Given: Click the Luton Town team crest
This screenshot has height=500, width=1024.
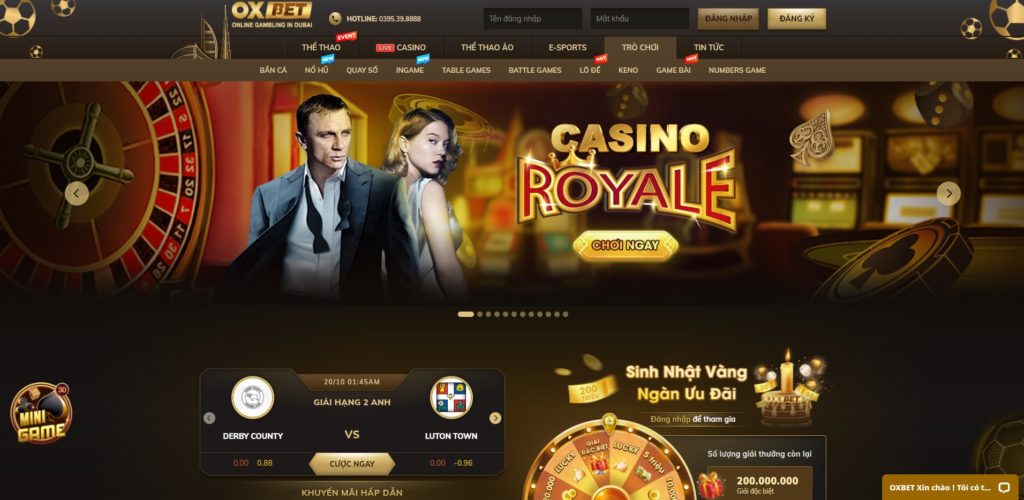Looking at the screenshot, I should click(x=451, y=398).
